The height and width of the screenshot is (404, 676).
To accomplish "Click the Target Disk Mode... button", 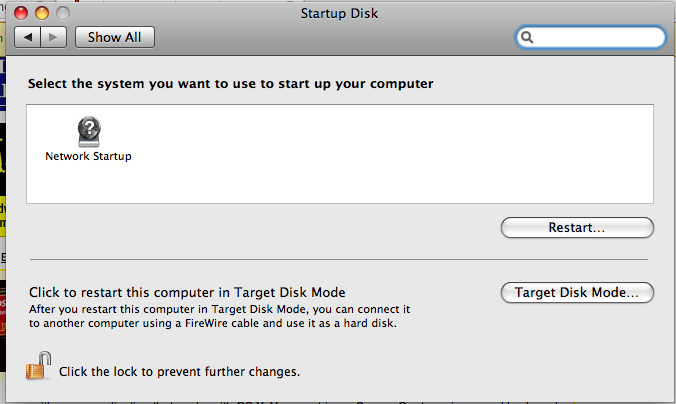I will [577, 292].
